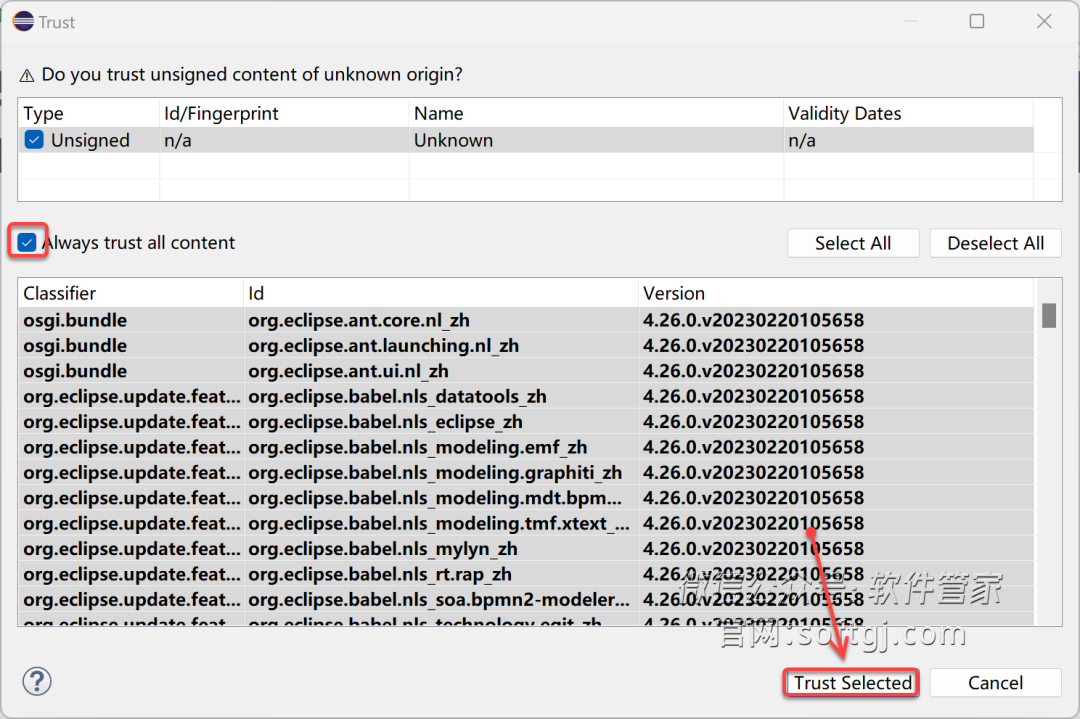This screenshot has width=1080, height=719.
Task: Click the Name column header
Action: pyautogui.click(x=596, y=113)
